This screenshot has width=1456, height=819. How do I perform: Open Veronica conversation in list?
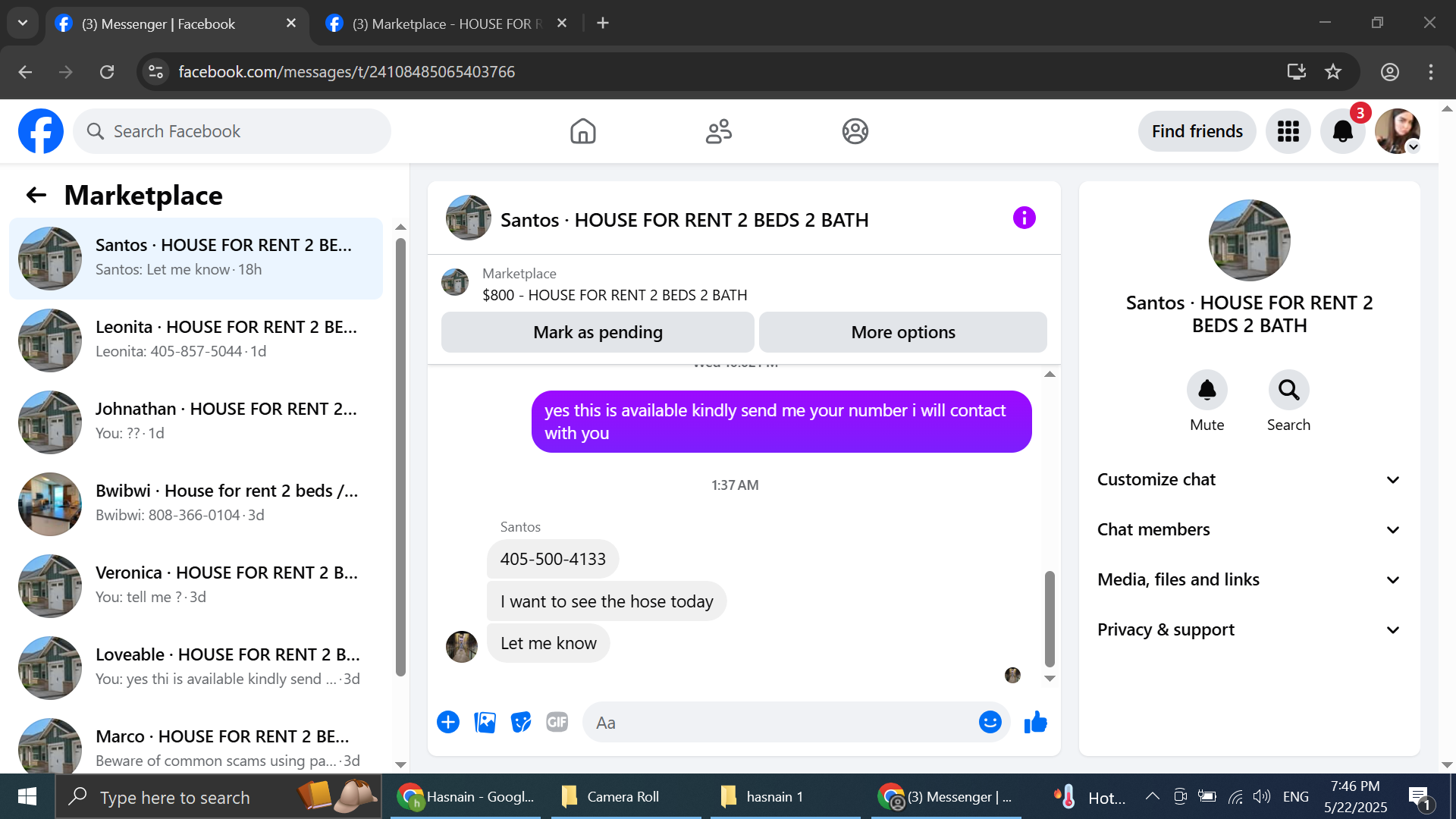[196, 585]
